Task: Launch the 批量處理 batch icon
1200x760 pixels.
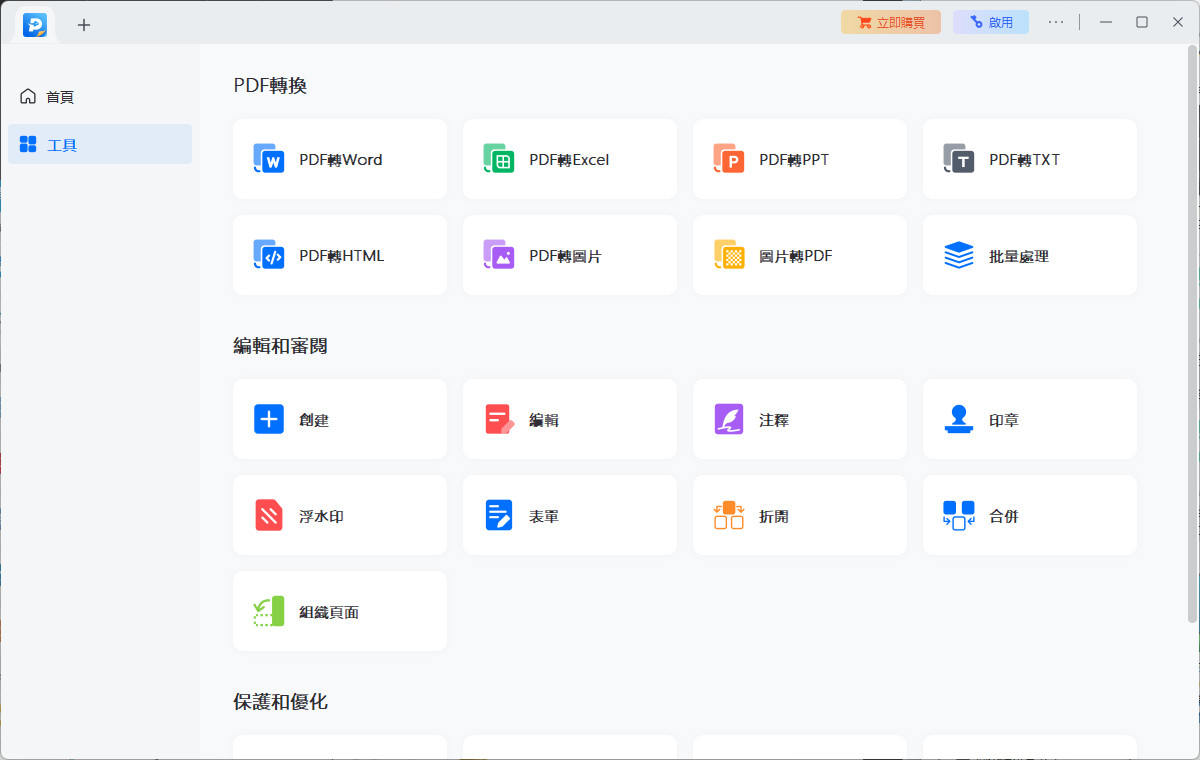Action: [959, 255]
